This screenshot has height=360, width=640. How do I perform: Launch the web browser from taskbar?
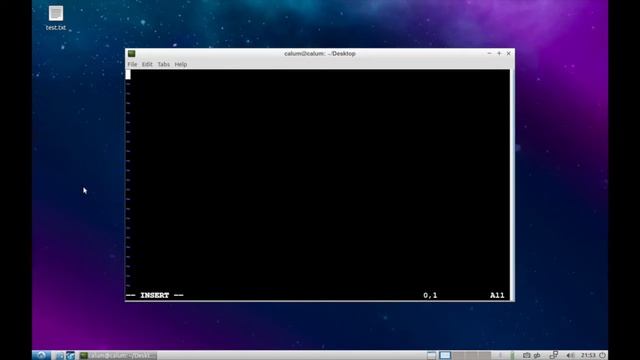pyautogui.click(x=70, y=356)
